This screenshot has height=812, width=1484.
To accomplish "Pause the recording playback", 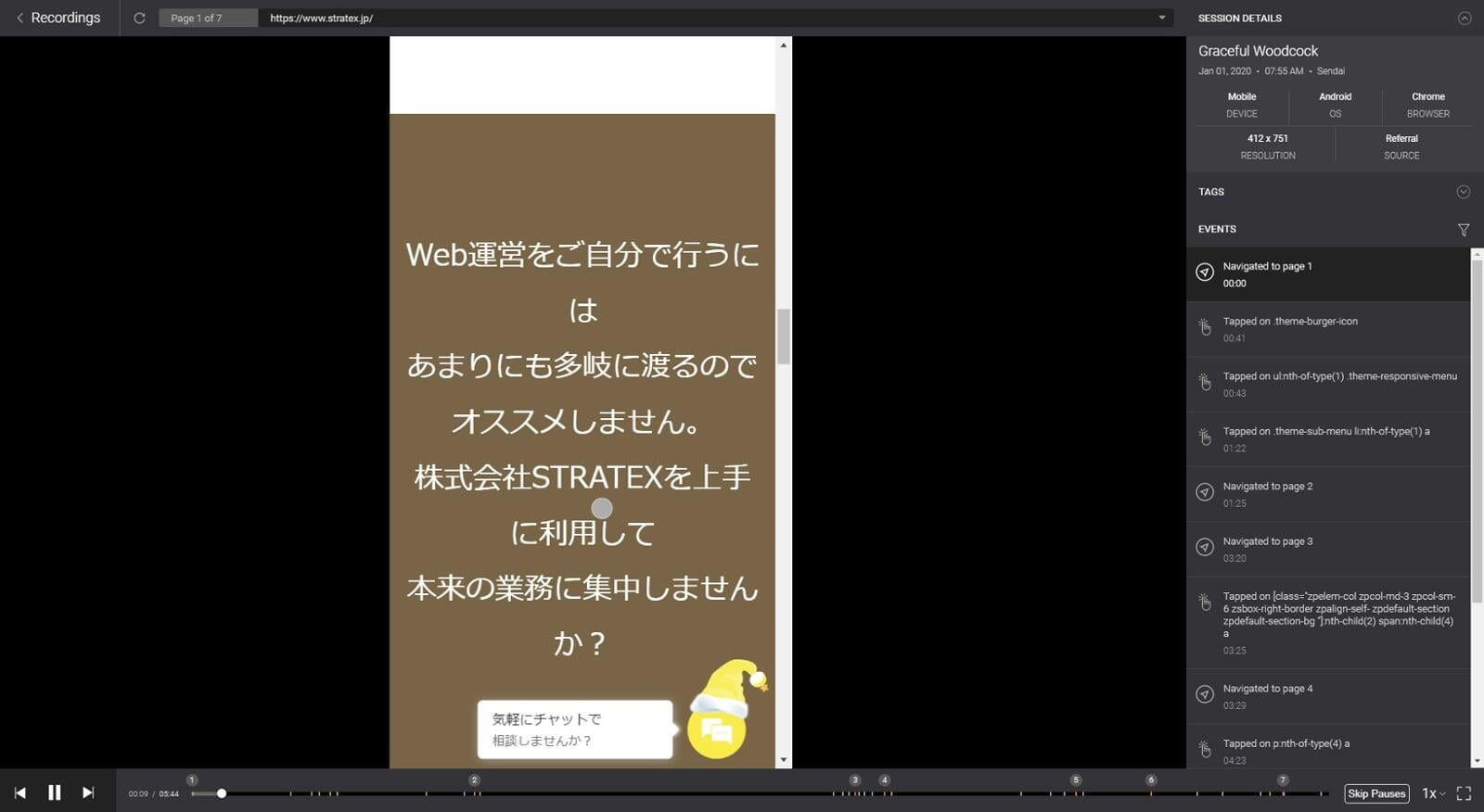I will click(x=55, y=793).
